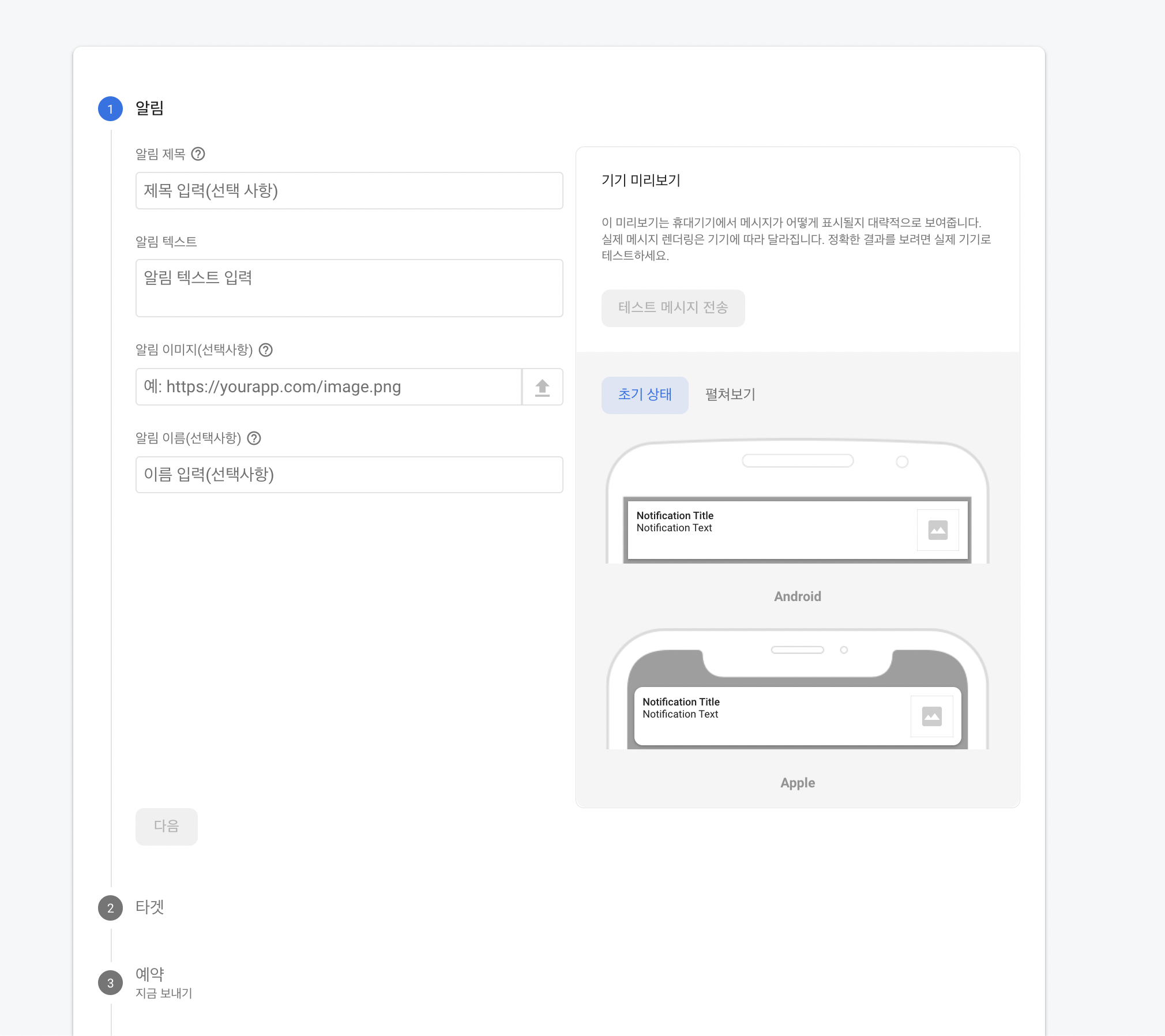
Task: Click help icon beside 알림 이미지(선택사항)
Action: (x=265, y=350)
